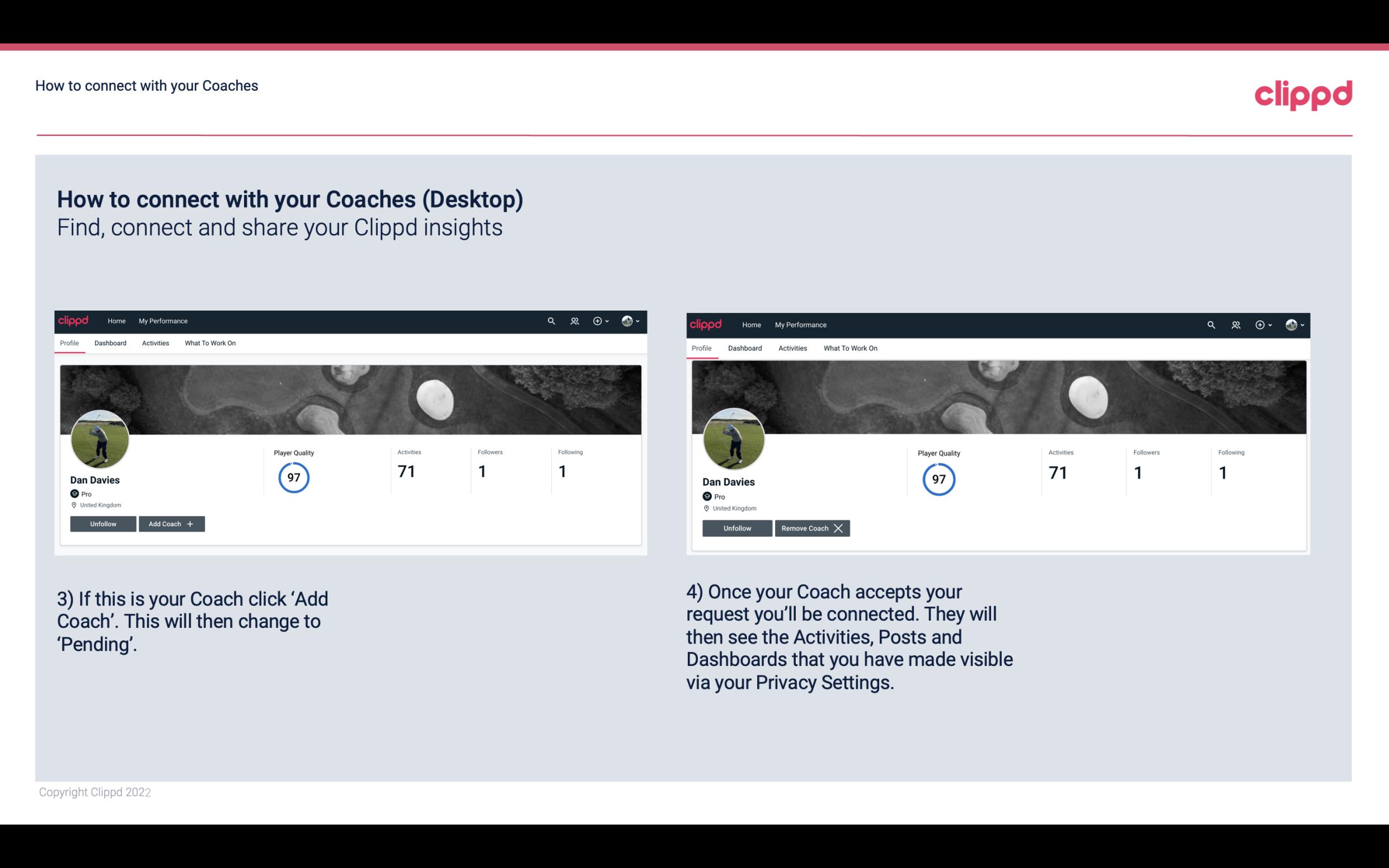Click Dan Davies profile photo thumbnail left
The height and width of the screenshot is (868, 1389).
pyautogui.click(x=100, y=437)
